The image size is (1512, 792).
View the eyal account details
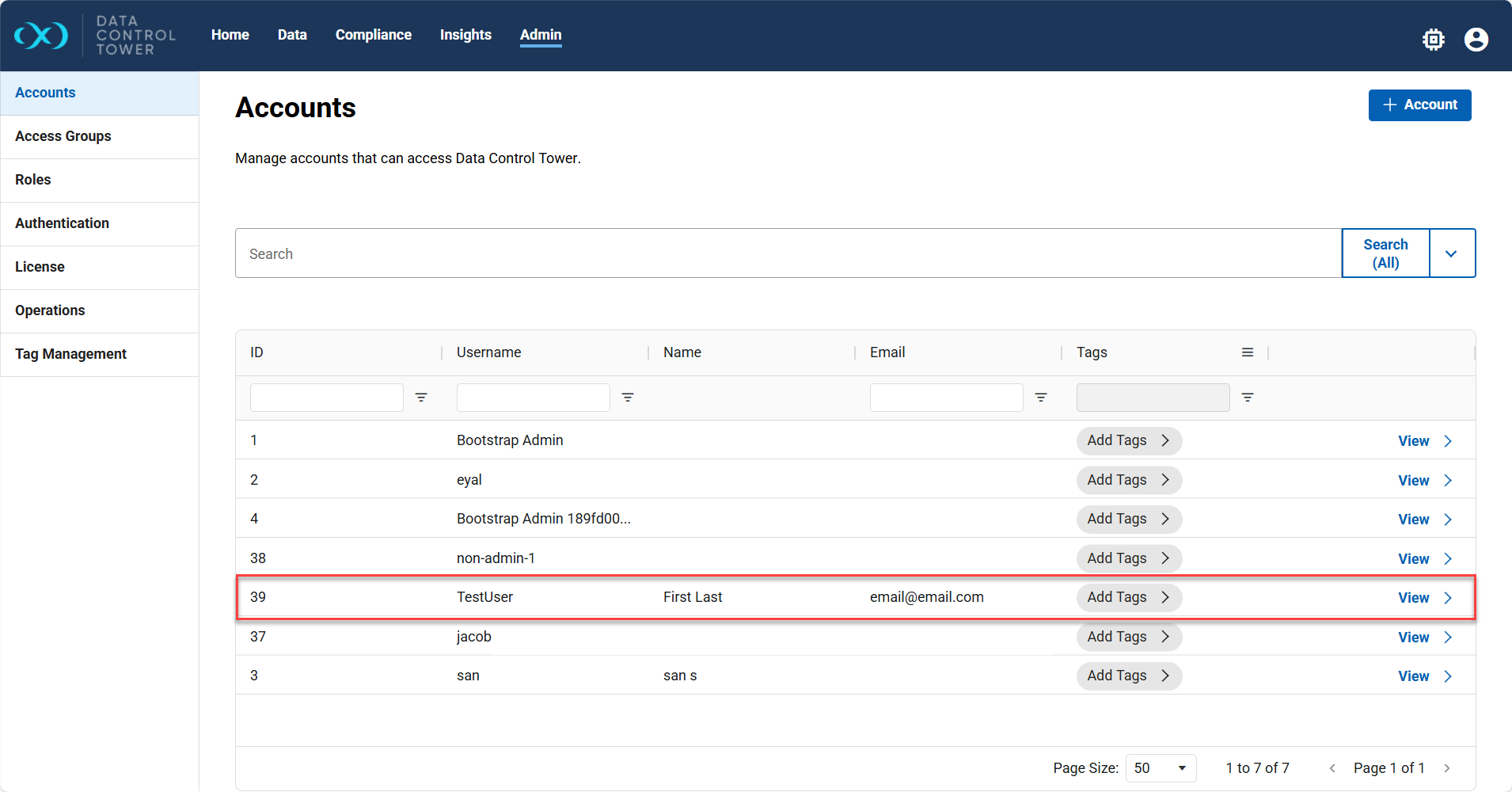point(1424,481)
